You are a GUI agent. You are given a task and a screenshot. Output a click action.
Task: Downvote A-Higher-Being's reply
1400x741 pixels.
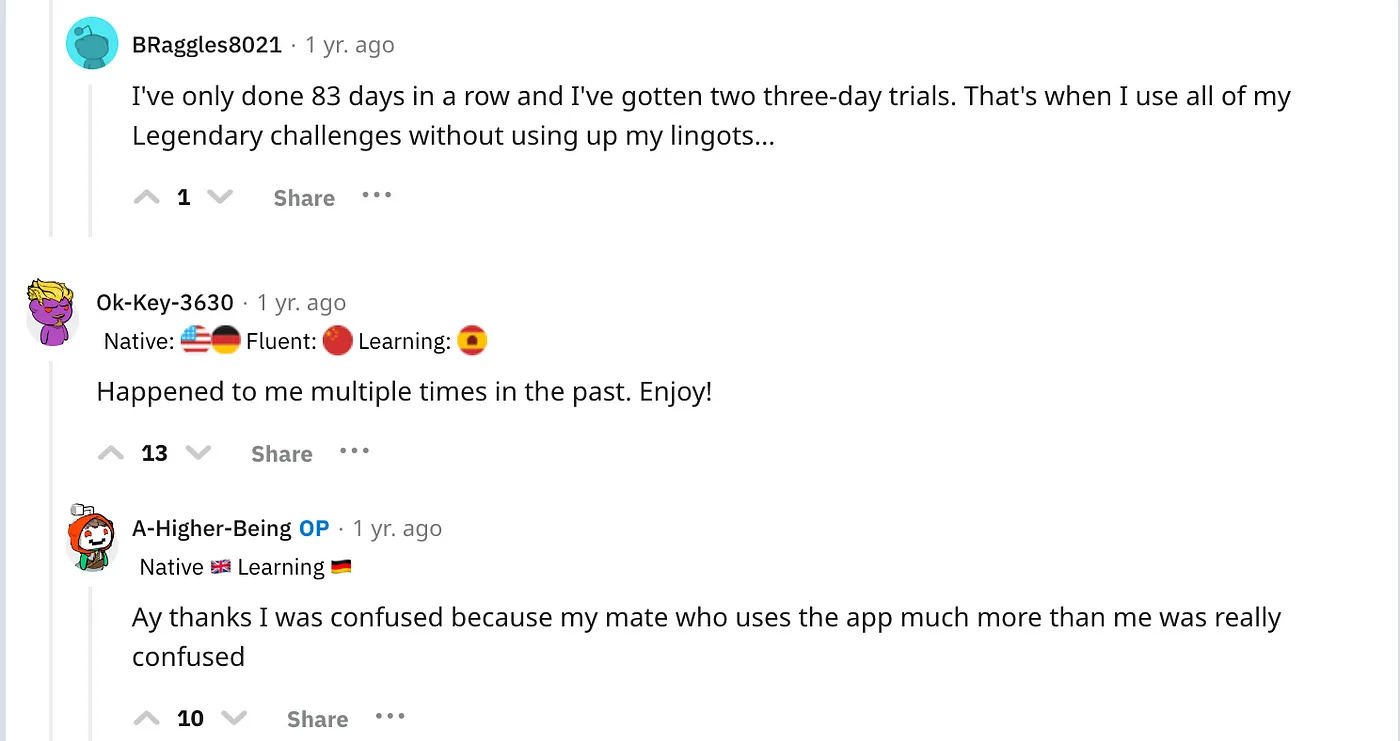[233, 718]
